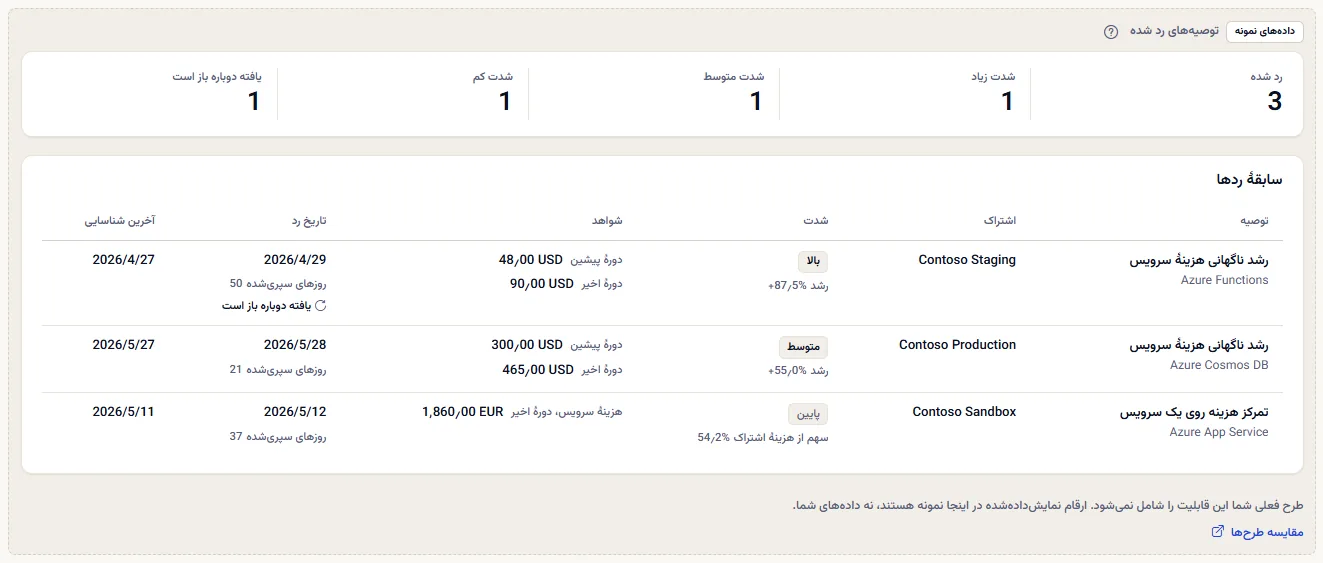Screen dimensions: 1323x563
Task: Open the مقایسه طرح‌ها link
Action: point(1257,532)
